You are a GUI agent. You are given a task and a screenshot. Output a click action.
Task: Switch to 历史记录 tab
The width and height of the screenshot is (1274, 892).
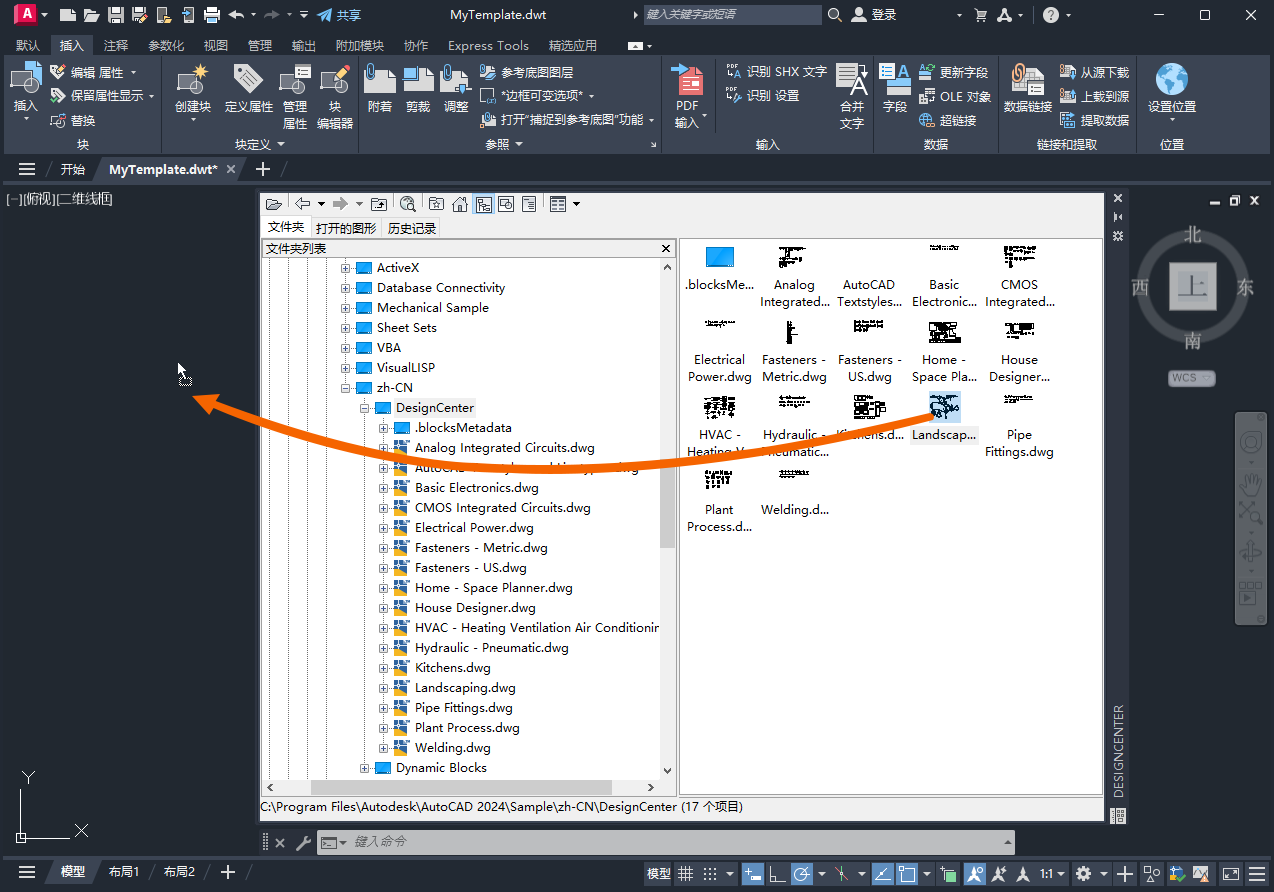[412, 228]
